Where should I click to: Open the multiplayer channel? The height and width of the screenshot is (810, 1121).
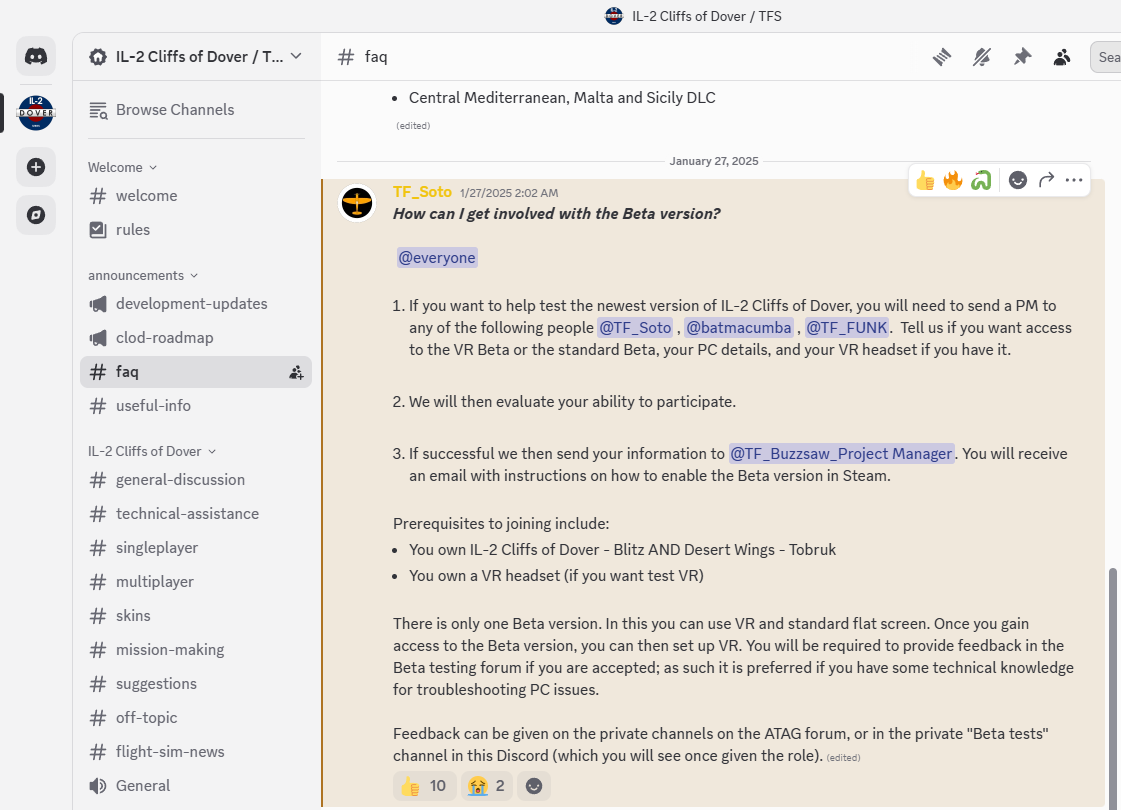point(196,582)
